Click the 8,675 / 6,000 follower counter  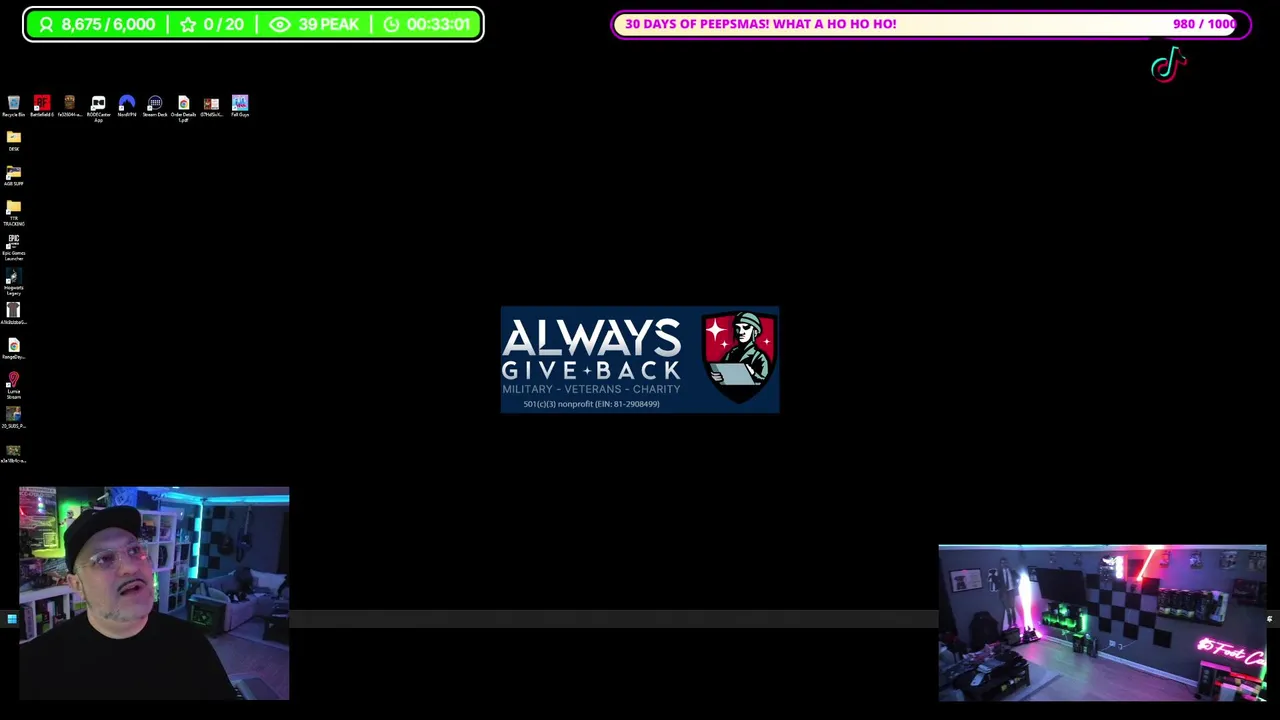(97, 24)
